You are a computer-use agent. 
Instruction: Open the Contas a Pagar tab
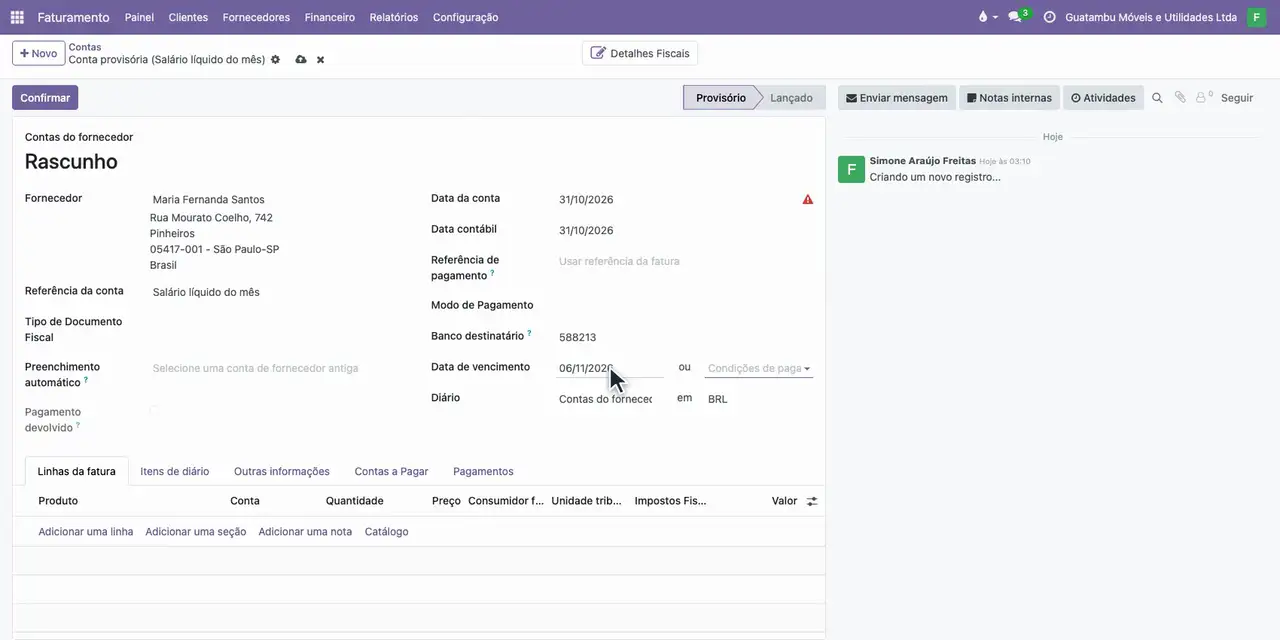391,471
